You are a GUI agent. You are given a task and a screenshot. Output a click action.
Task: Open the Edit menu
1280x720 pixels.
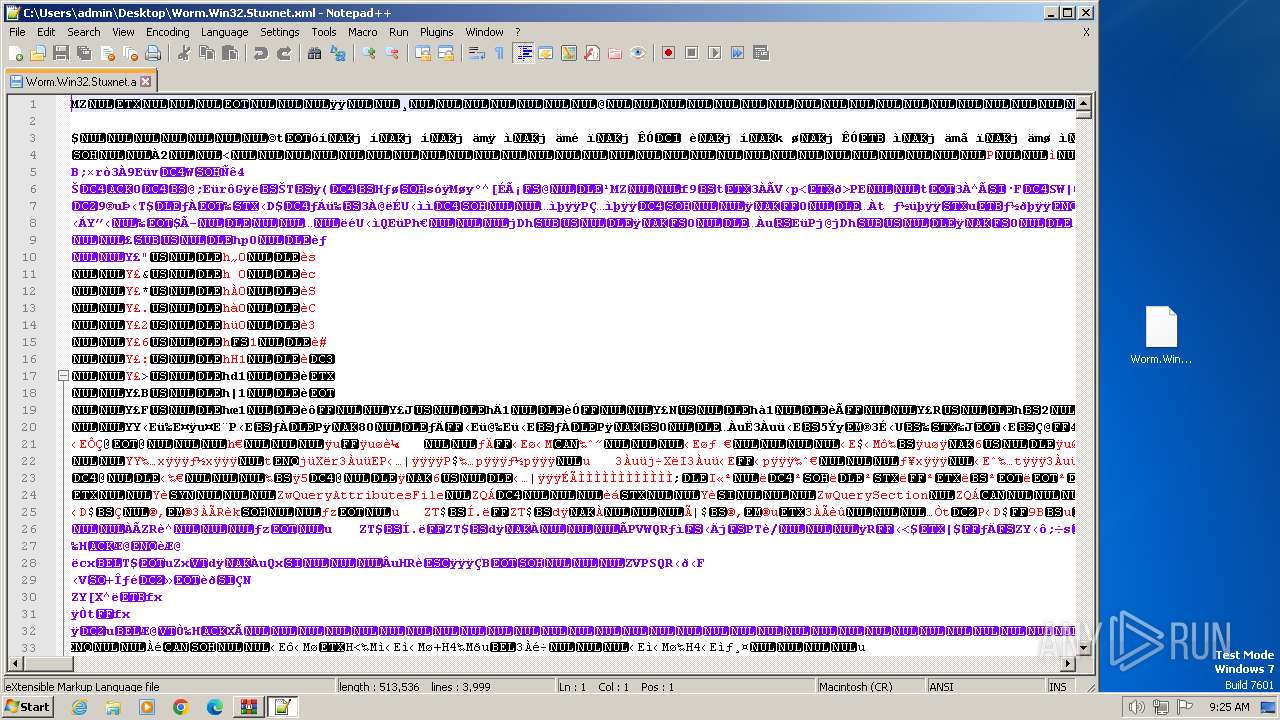click(46, 32)
